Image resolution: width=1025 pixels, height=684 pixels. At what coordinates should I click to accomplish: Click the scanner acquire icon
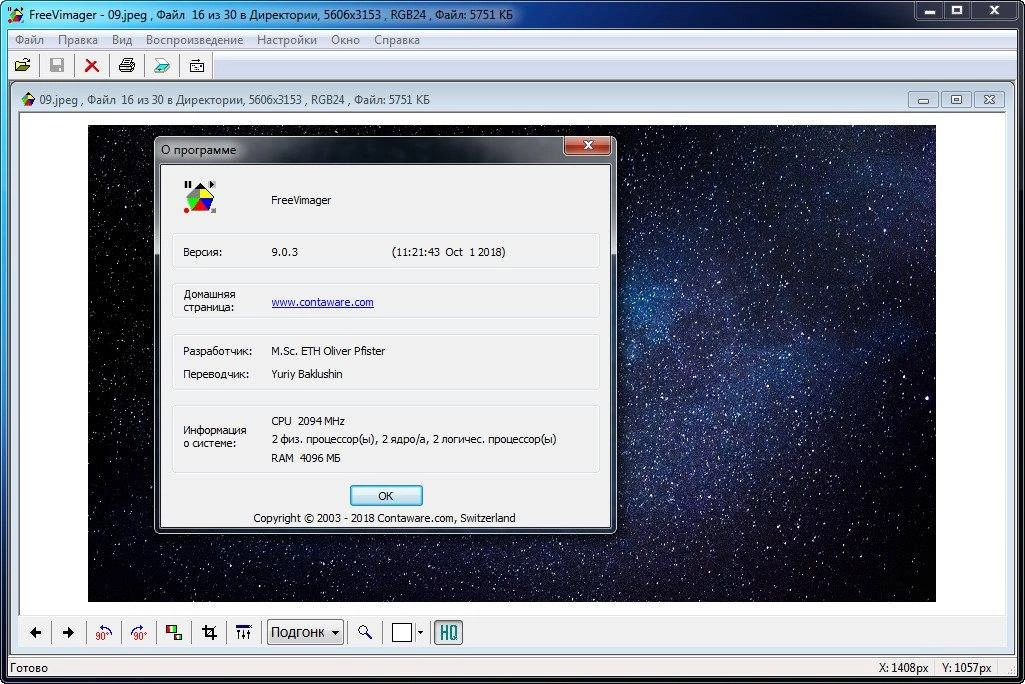[161, 65]
